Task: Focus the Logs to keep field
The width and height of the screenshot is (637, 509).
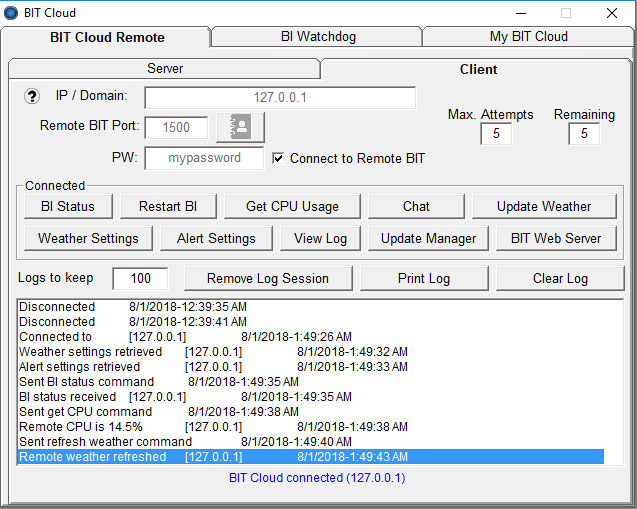Action: coord(139,278)
